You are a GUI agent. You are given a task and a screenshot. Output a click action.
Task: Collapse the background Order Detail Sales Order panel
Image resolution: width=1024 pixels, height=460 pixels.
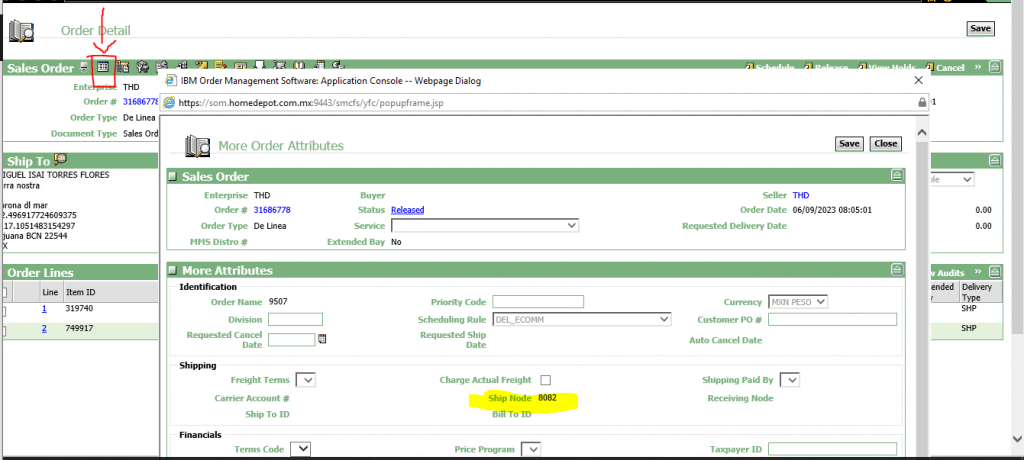995,67
